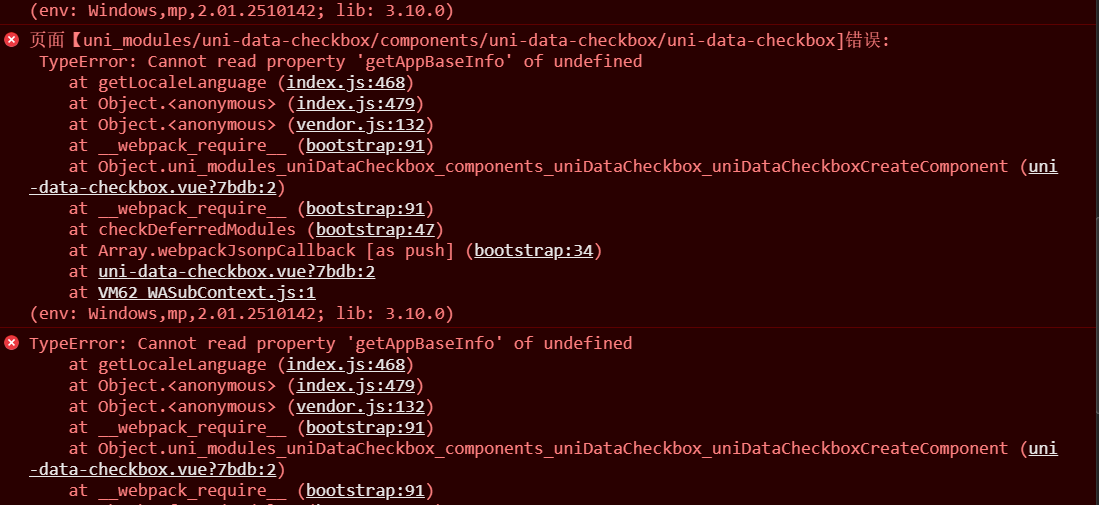Open standalone uni-data-checkbox.vue?7bdb:2 link above VM62 line
The image size is (1099, 505).
pos(237,271)
